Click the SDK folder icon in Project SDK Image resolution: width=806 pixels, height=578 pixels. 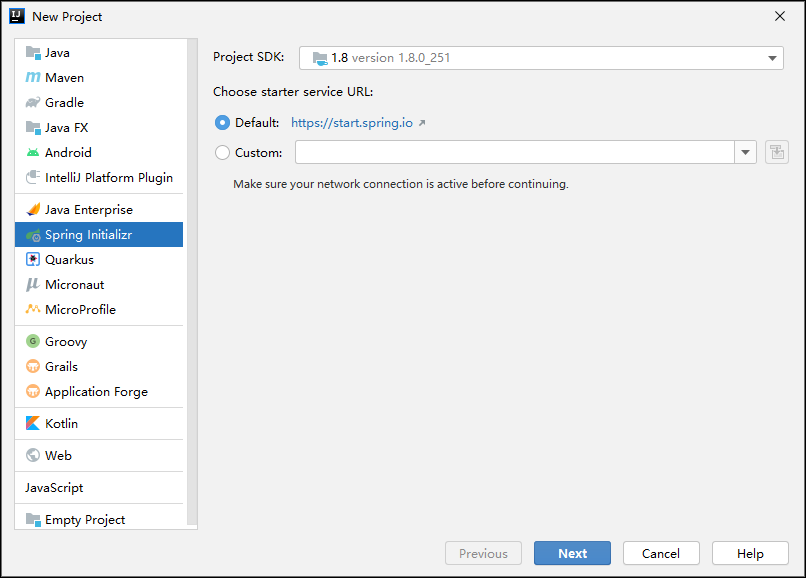tap(320, 59)
